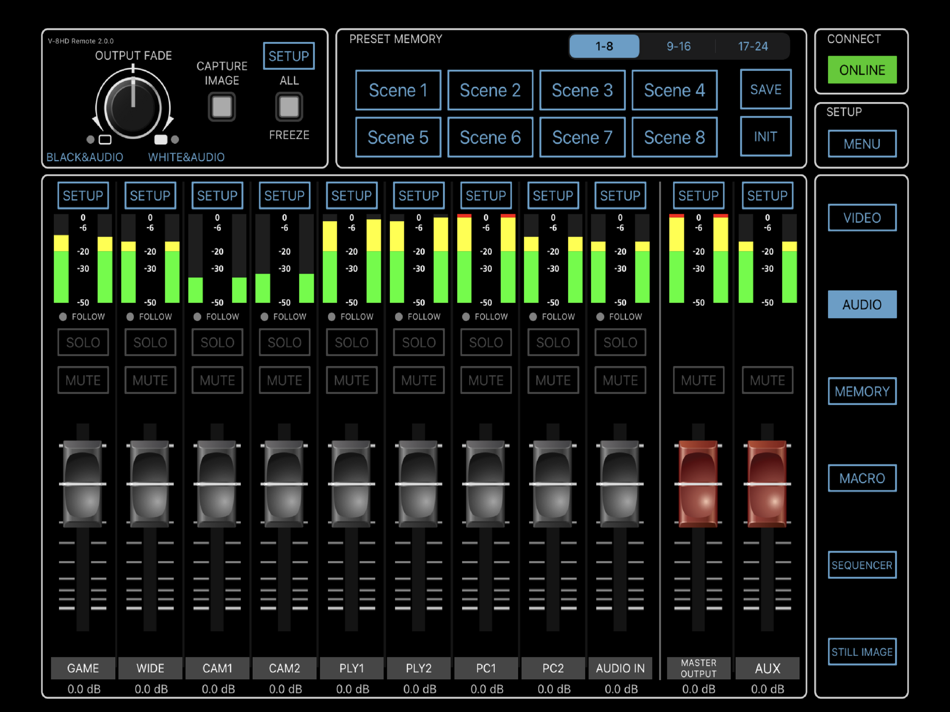Open the SEQUENCER page
The width and height of the screenshot is (950, 712).
pyautogui.click(x=861, y=565)
